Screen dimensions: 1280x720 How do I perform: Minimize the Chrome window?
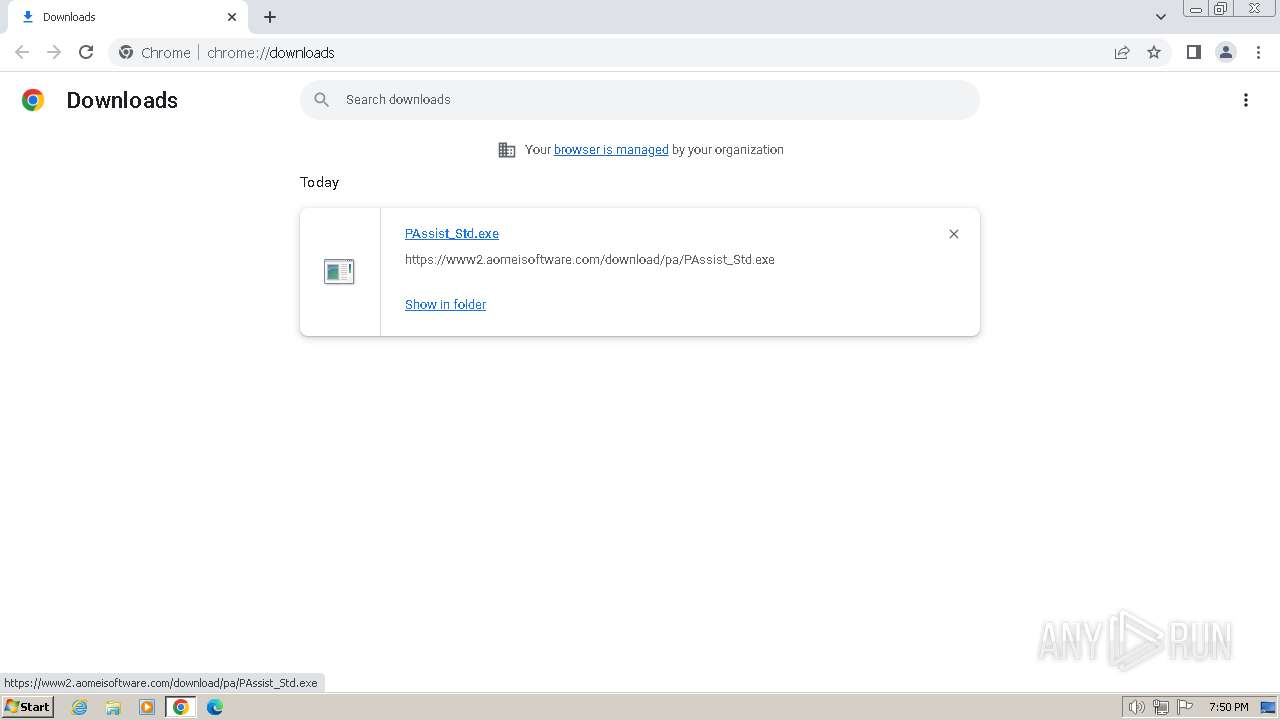click(x=1196, y=9)
